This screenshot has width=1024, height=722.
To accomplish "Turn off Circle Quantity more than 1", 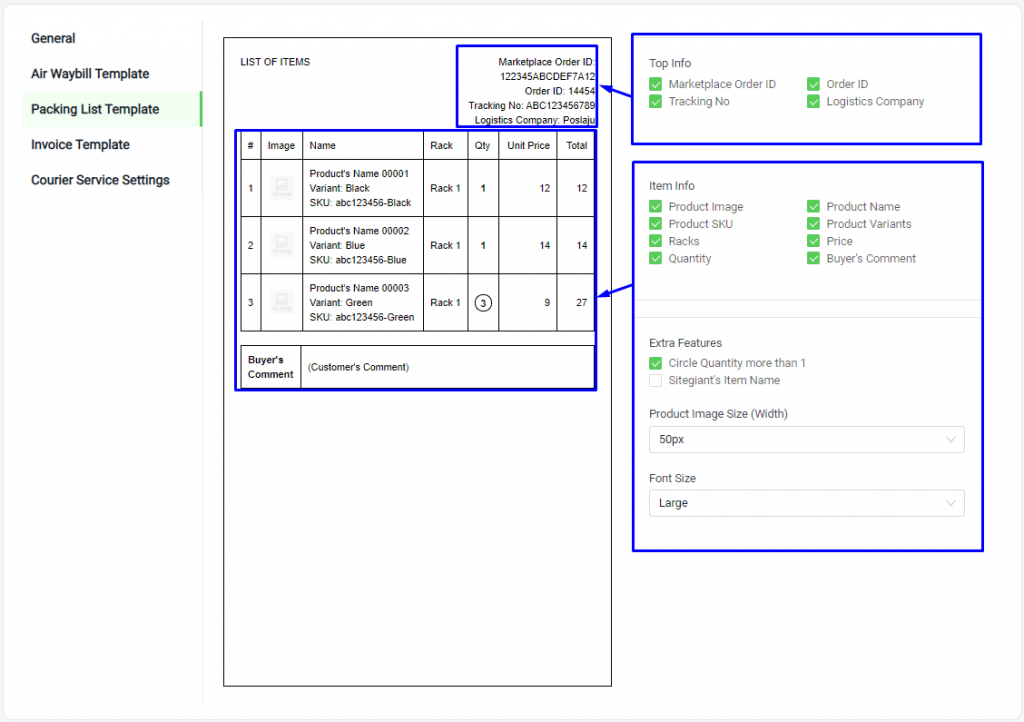I will click(x=656, y=363).
